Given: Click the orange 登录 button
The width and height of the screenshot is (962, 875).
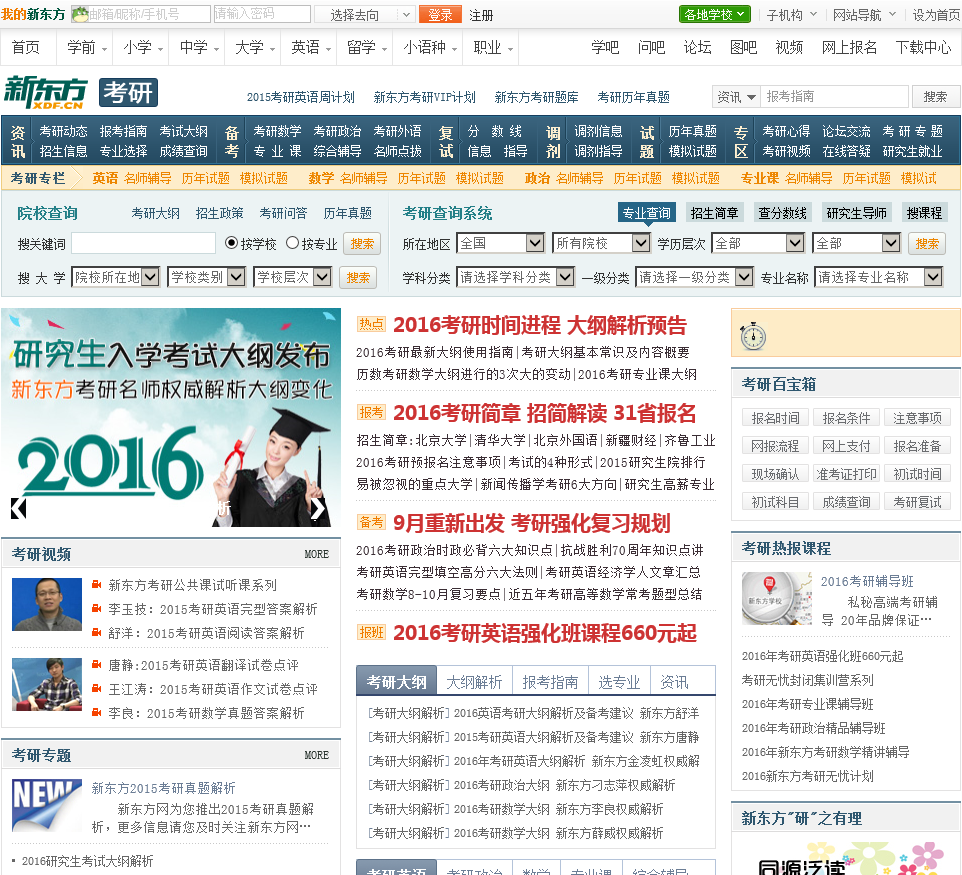Looking at the screenshot, I should click(440, 15).
